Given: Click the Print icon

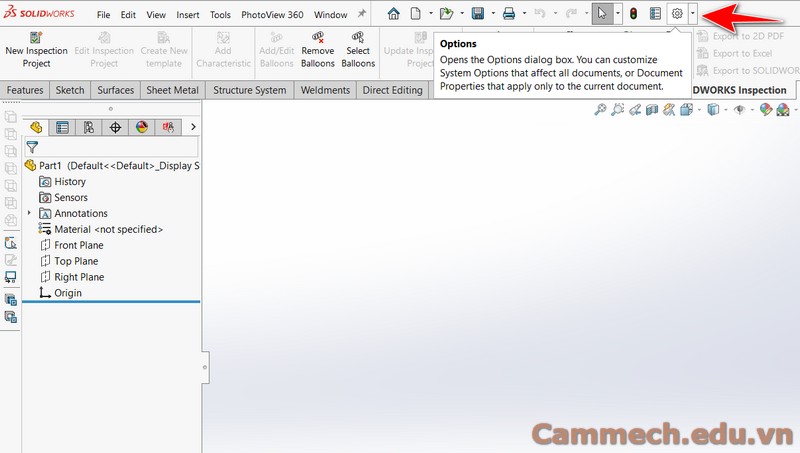Looking at the screenshot, I should coord(509,14).
